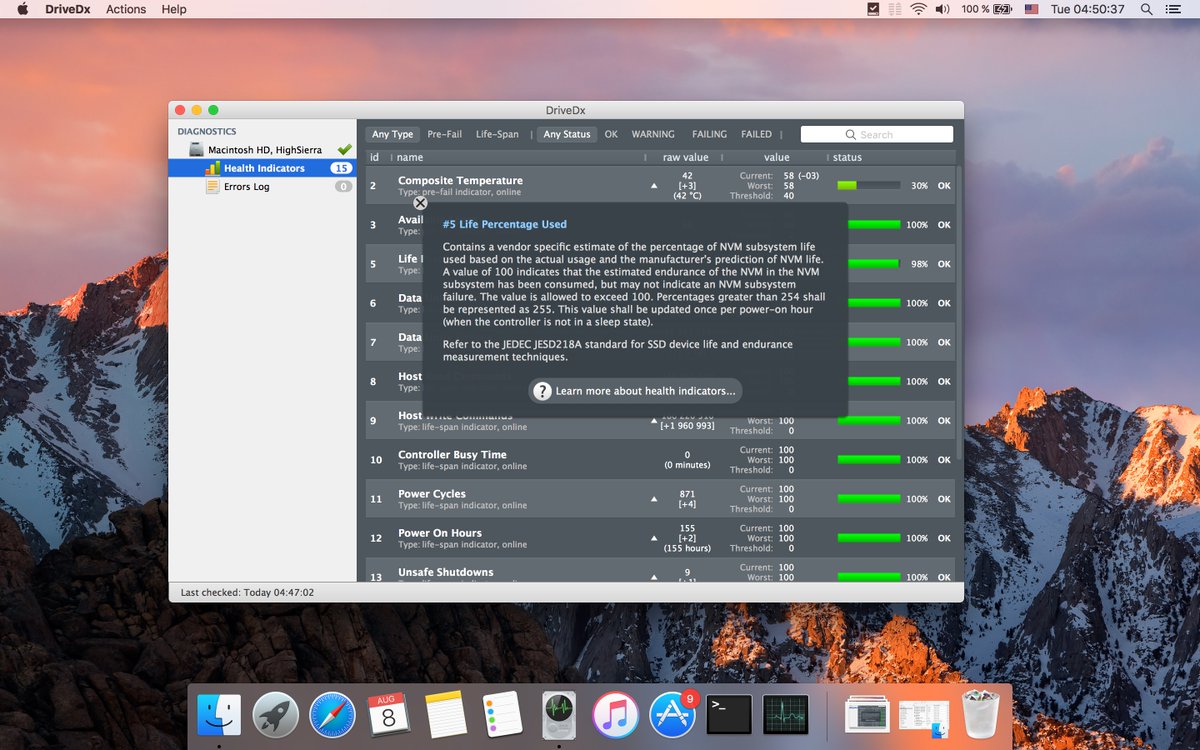
Task: Show only FAILING status indicators
Action: click(x=709, y=134)
